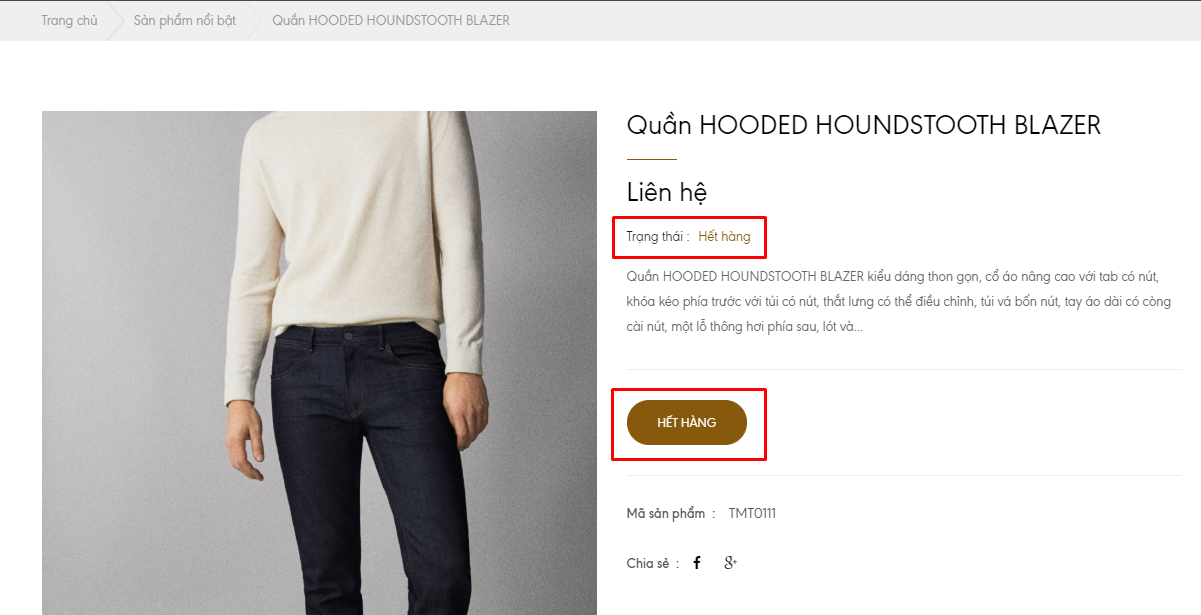Share the product on Facebook
1201x615 pixels.
697,563
